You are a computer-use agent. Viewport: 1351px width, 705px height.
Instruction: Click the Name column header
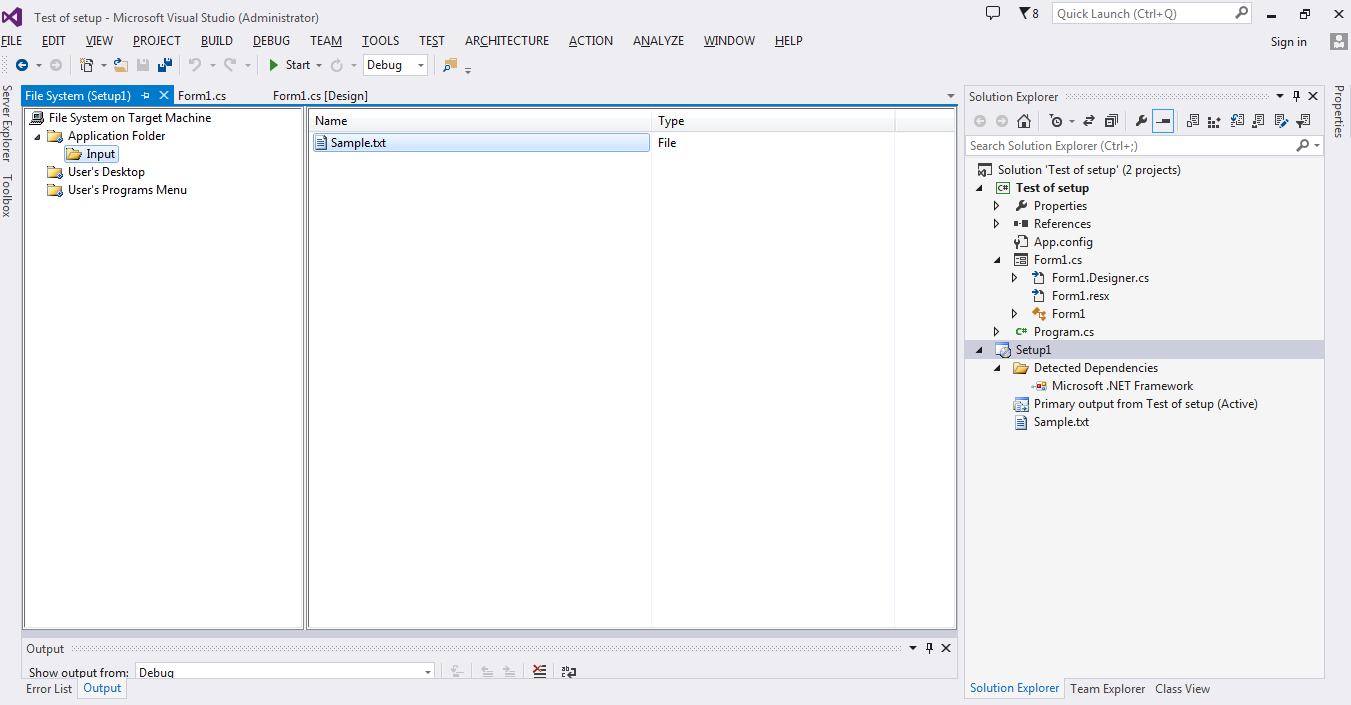(x=480, y=121)
